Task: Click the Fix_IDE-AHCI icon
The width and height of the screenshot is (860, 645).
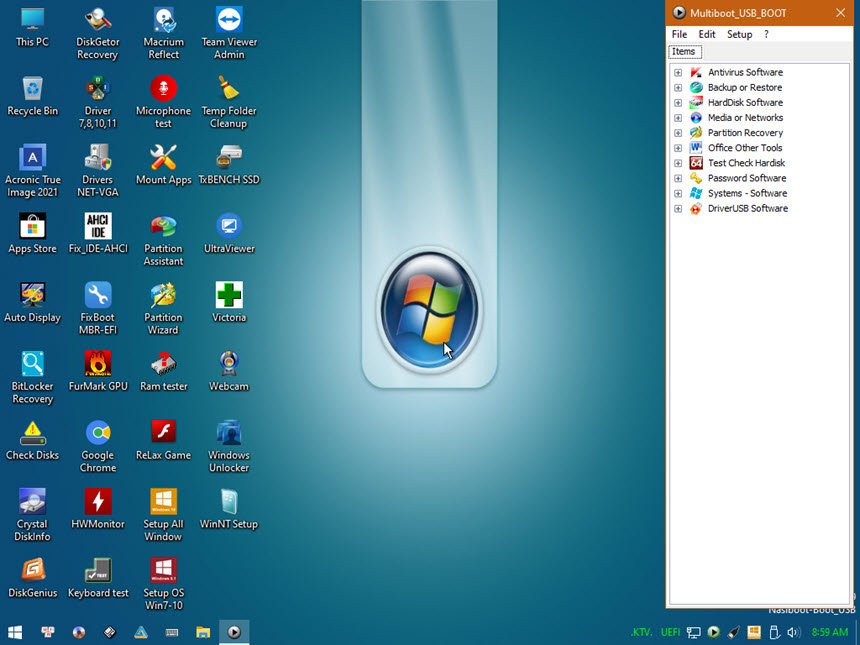Action: (x=98, y=234)
